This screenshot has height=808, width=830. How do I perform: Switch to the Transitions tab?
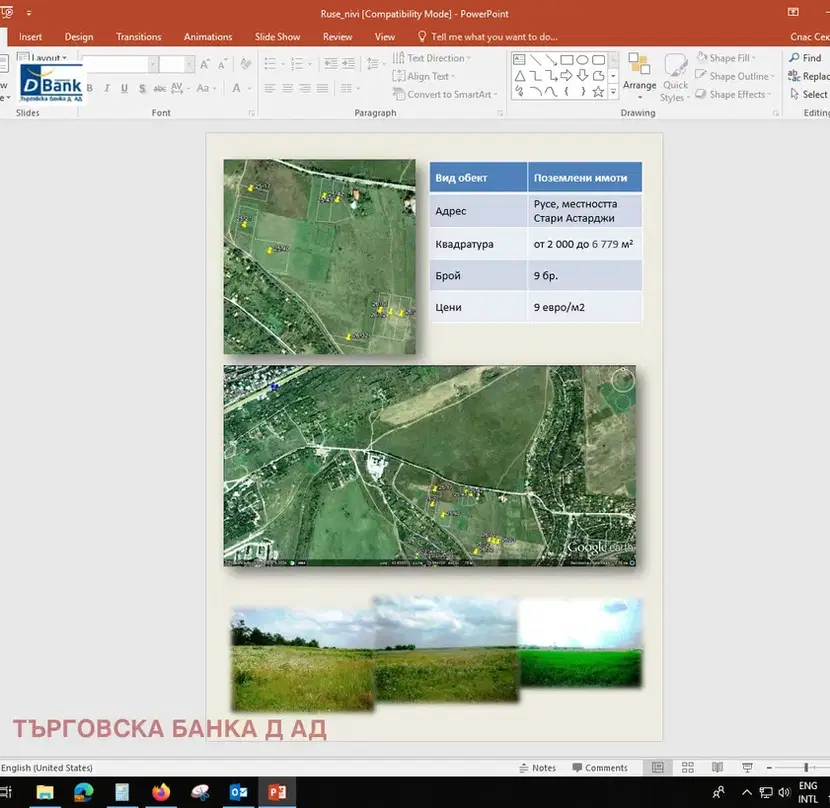tap(138, 37)
